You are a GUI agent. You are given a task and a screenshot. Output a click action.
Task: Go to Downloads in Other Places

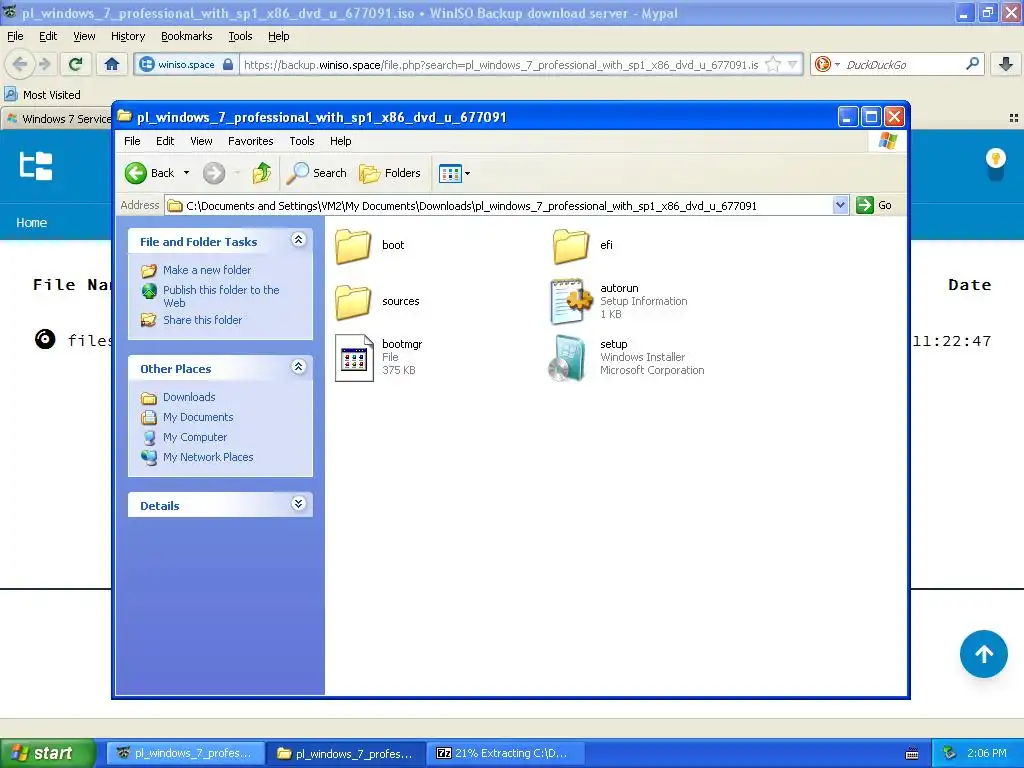189,397
